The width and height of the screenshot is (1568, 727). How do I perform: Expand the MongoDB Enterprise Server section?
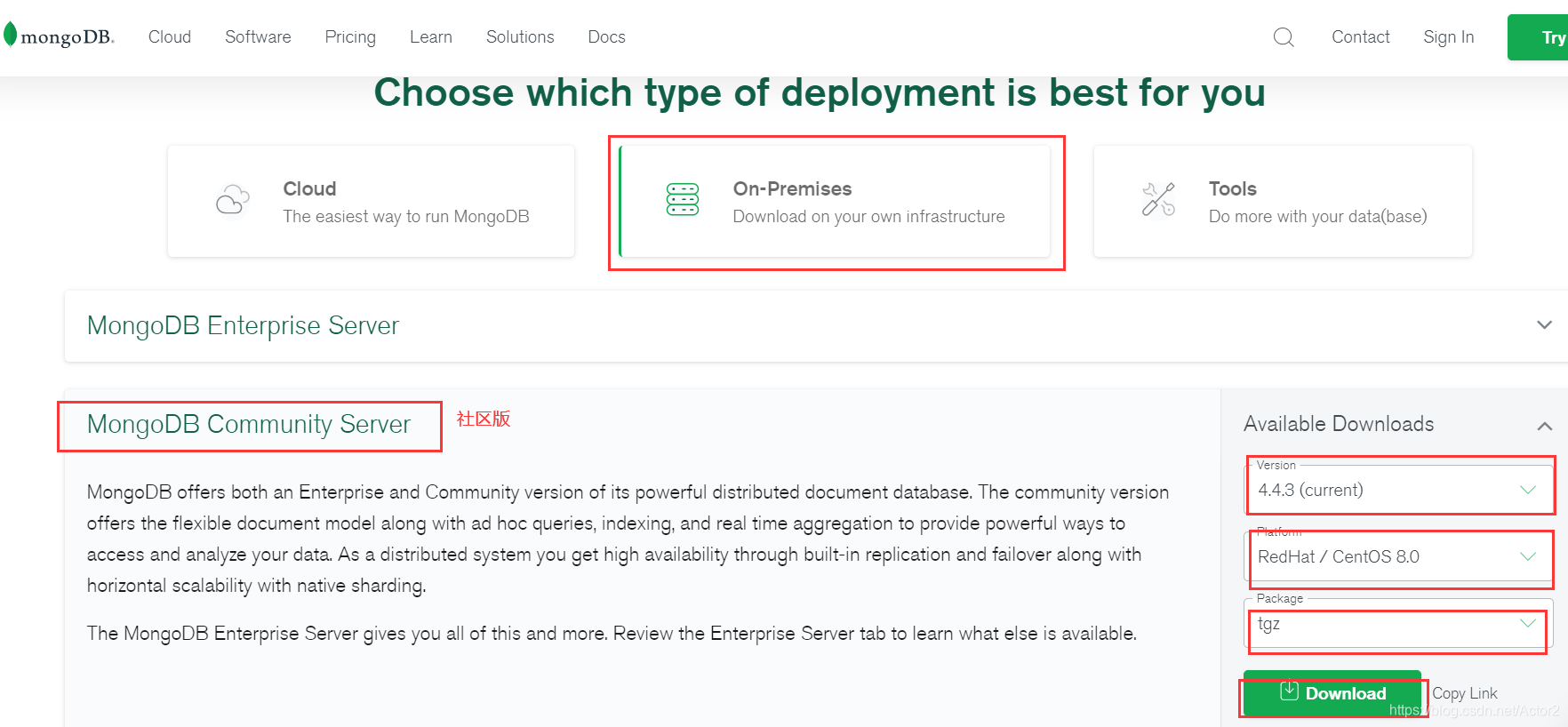(816, 326)
